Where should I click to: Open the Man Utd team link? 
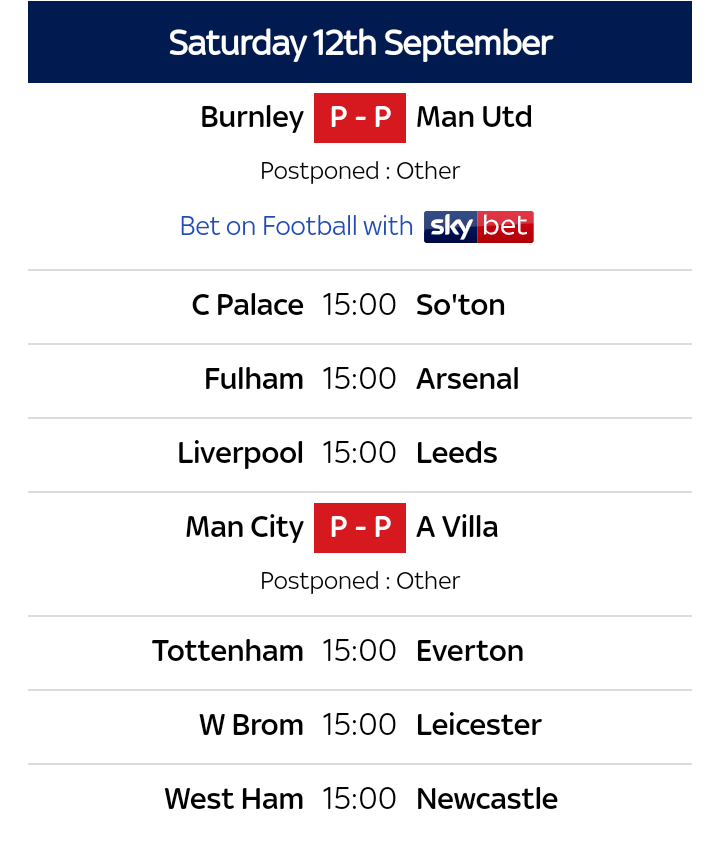474,118
